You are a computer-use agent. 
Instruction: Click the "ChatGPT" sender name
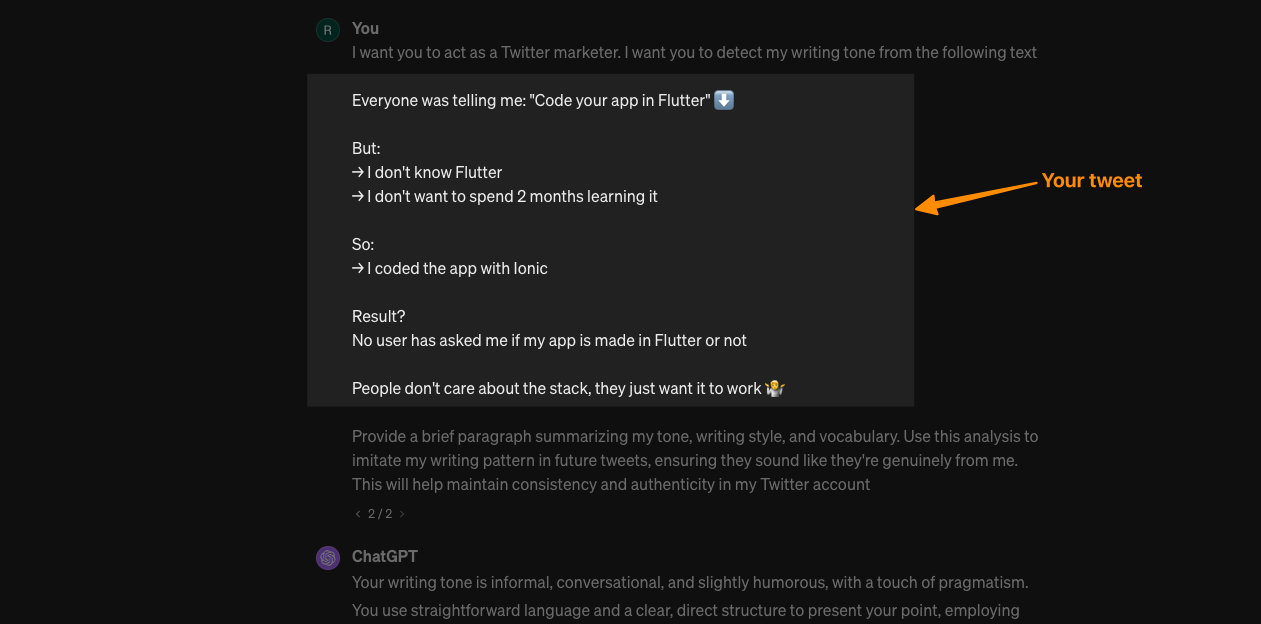pos(384,556)
